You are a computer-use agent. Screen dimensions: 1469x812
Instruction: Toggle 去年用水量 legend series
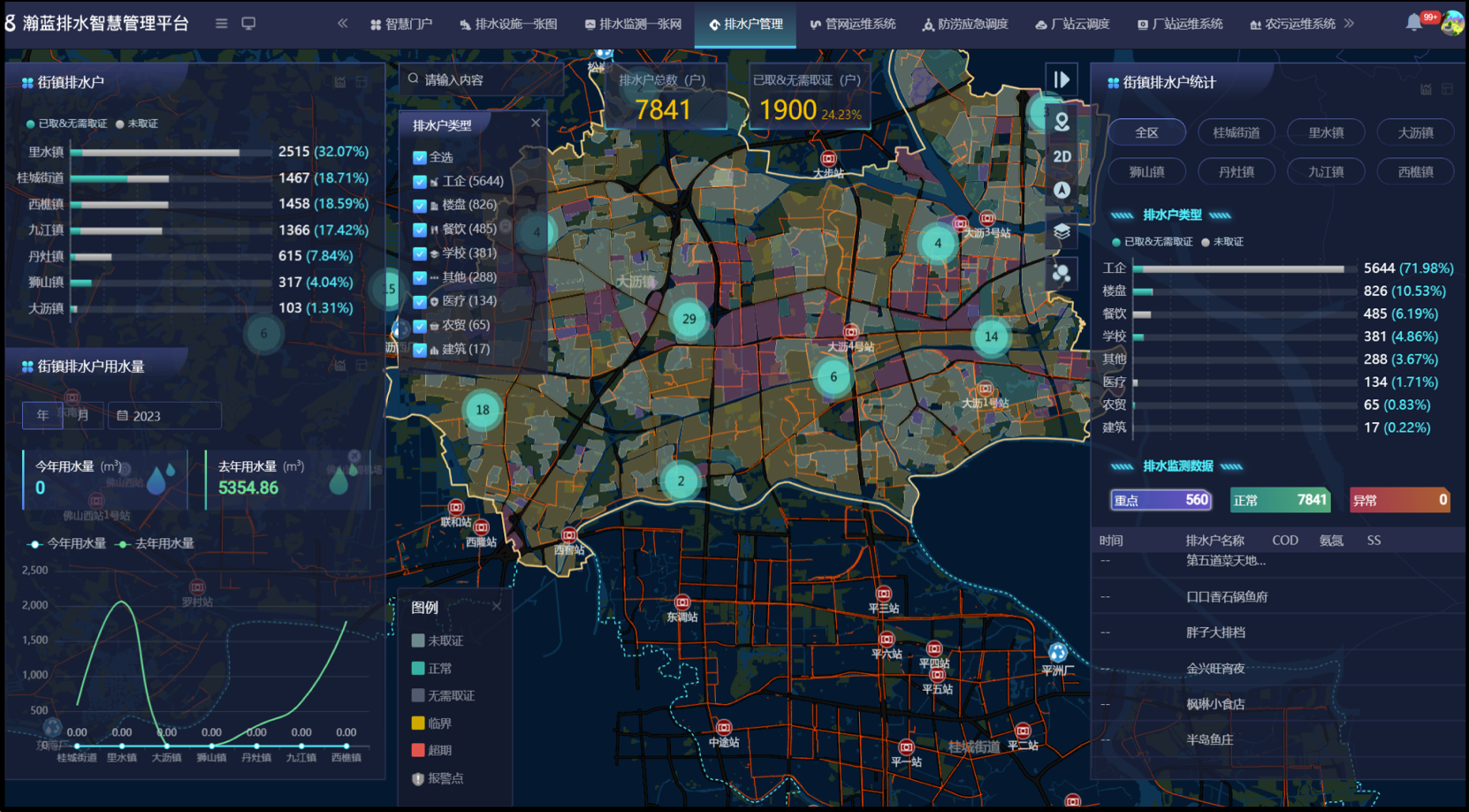[x=155, y=543]
